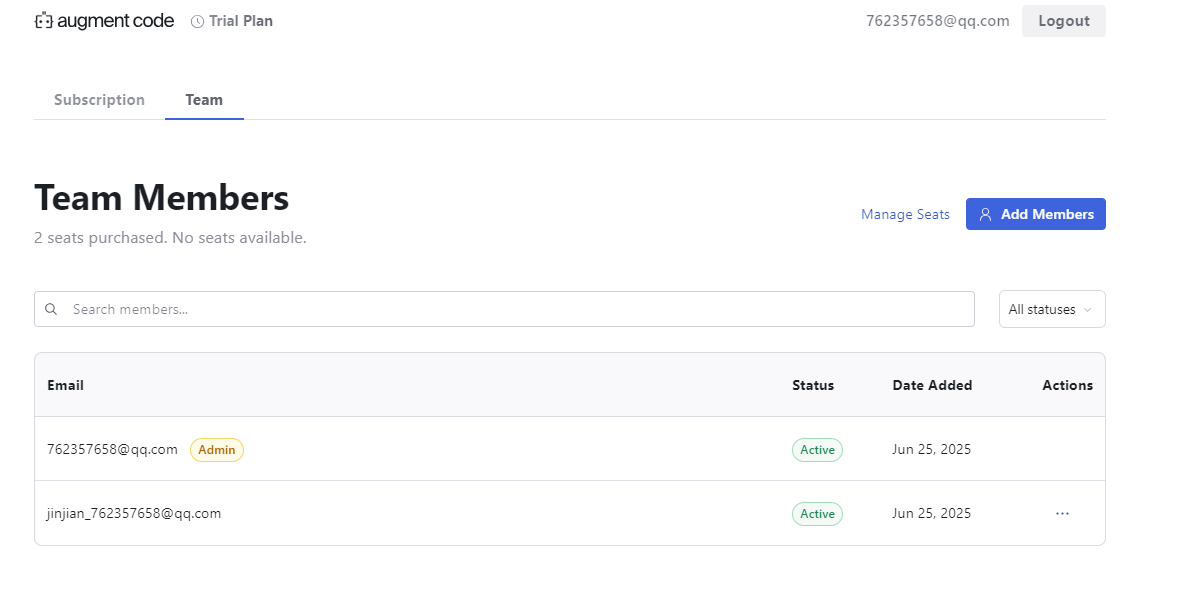Click the Add Members button

(x=1035, y=214)
